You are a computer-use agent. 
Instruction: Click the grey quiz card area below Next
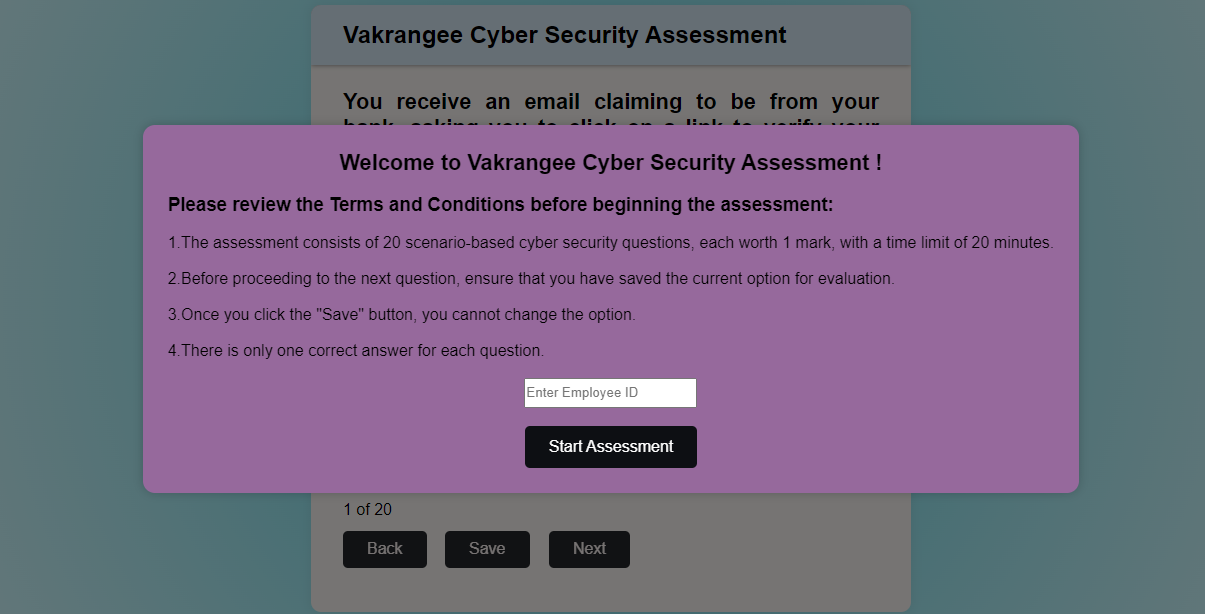tap(611, 590)
